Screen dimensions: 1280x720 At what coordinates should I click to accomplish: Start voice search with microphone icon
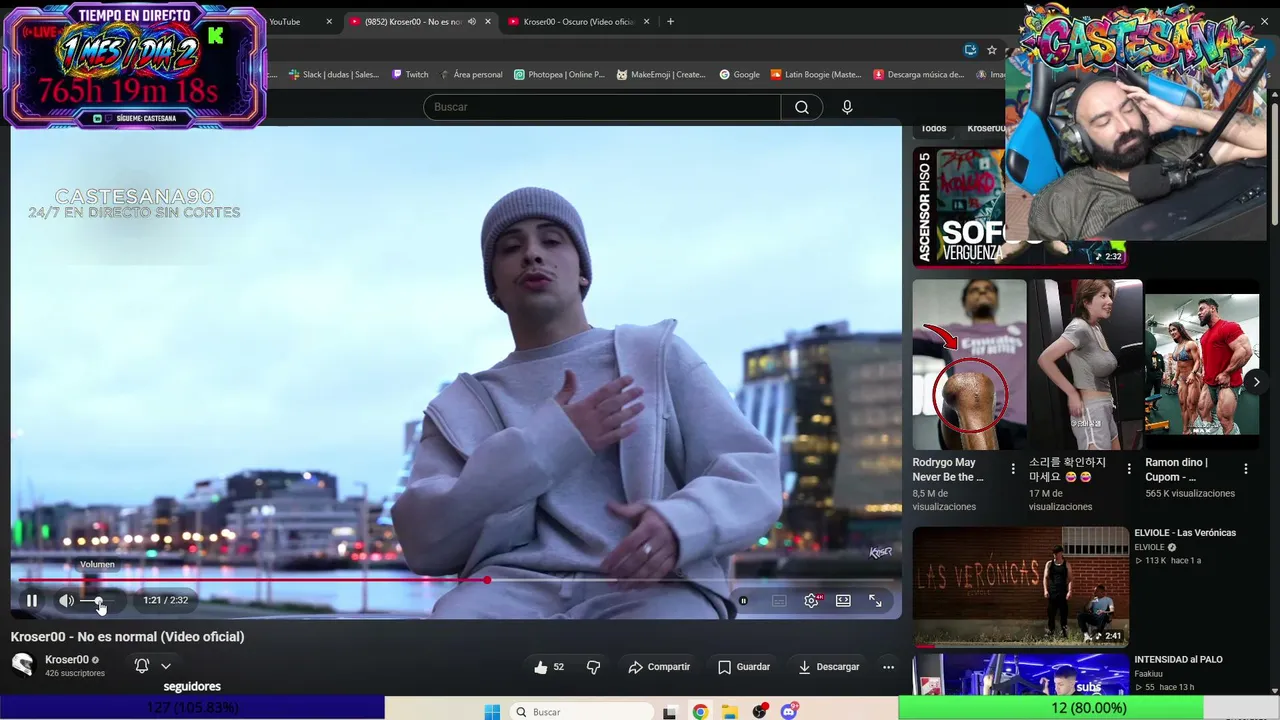847,107
